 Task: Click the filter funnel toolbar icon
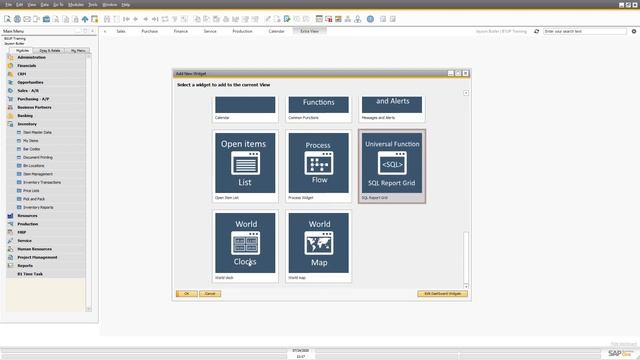175,19
